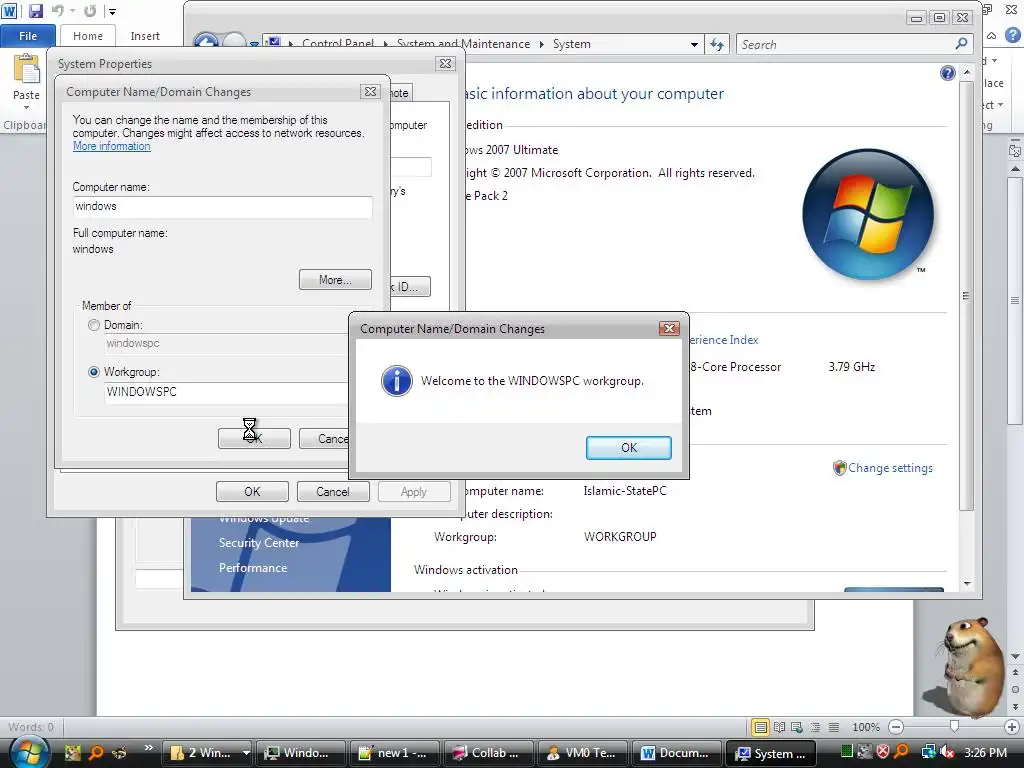Select Print Layout view in Word status bar
The image size is (1024, 768).
pos(760,727)
